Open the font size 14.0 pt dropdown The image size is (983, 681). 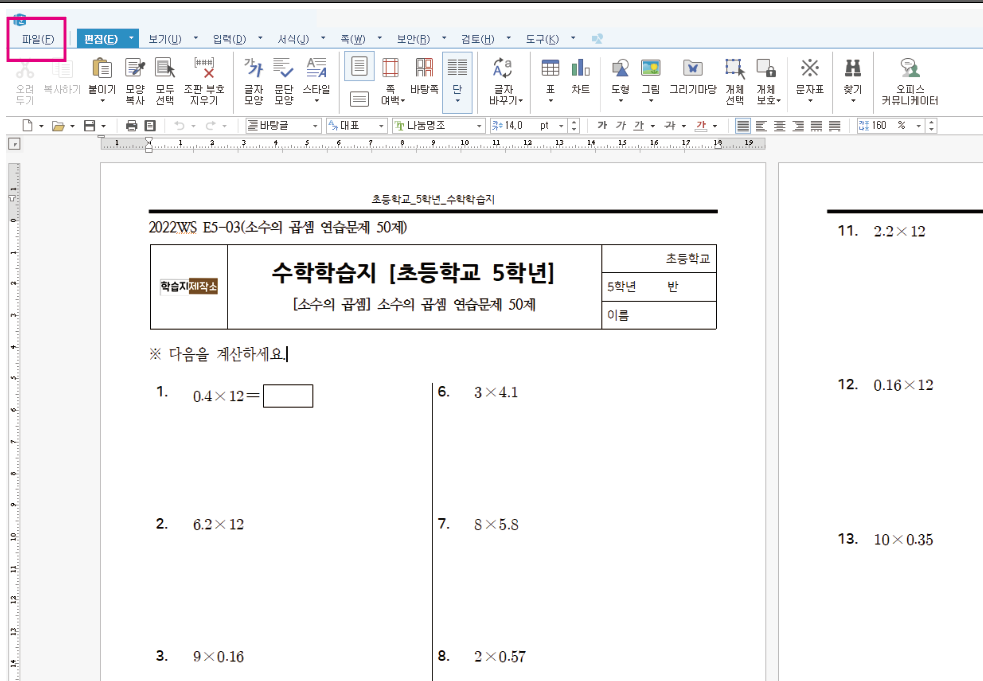tap(561, 126)
